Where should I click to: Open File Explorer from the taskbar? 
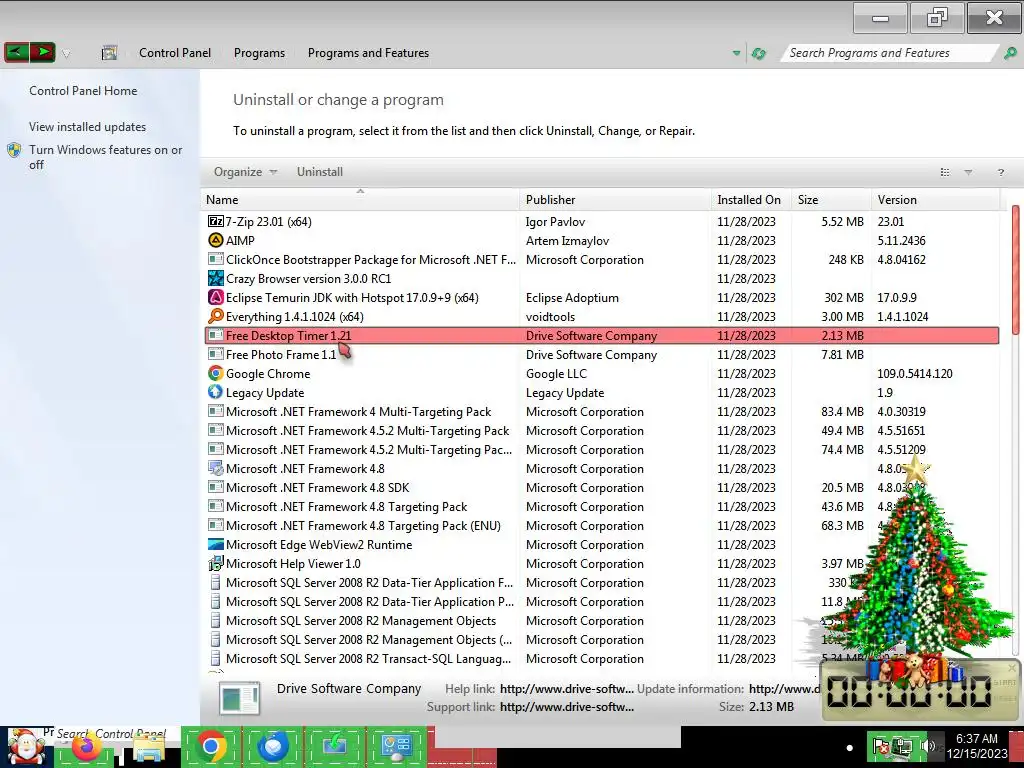[x=148, y=748]
